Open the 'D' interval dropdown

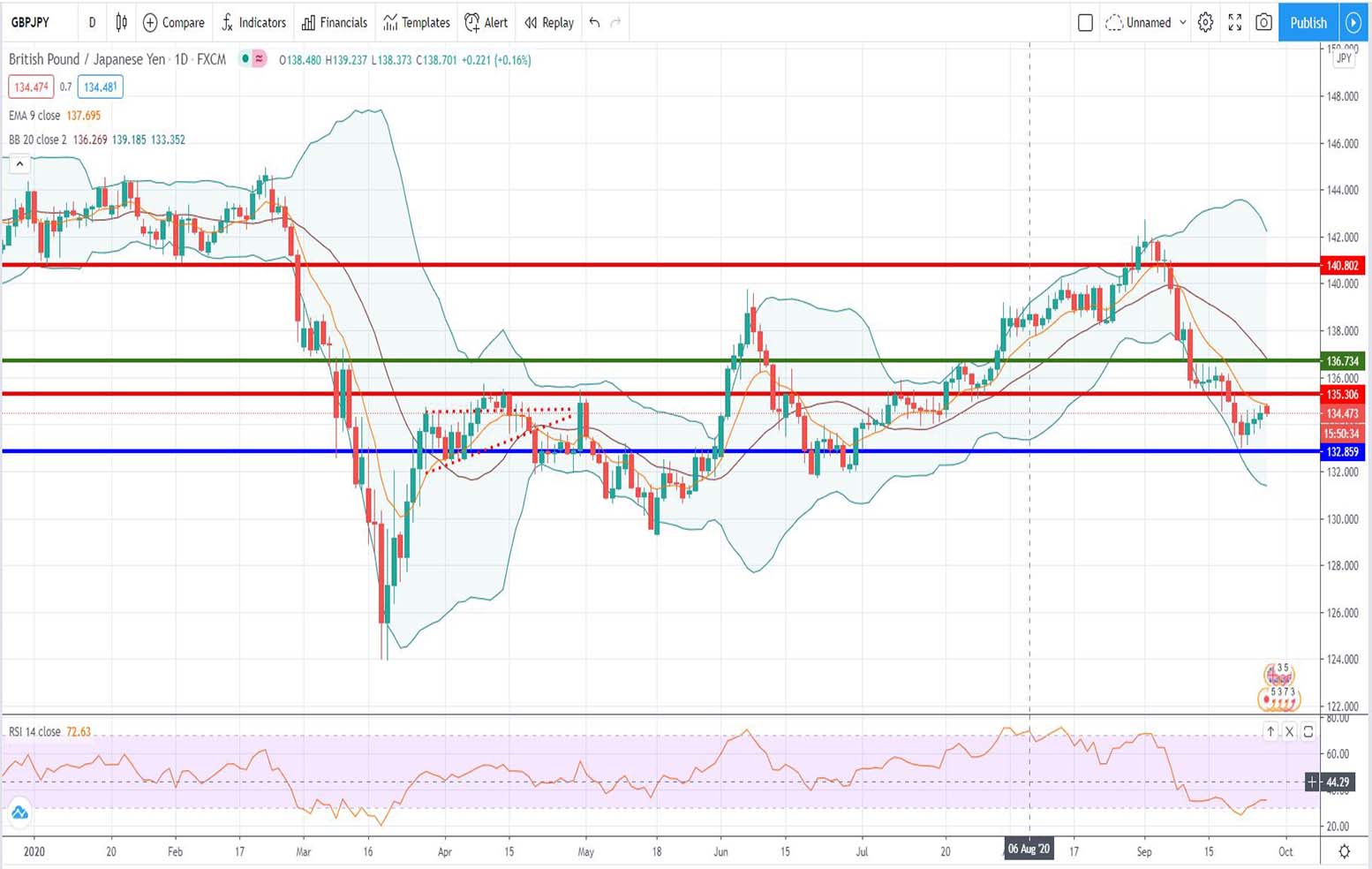coord(92,23)
